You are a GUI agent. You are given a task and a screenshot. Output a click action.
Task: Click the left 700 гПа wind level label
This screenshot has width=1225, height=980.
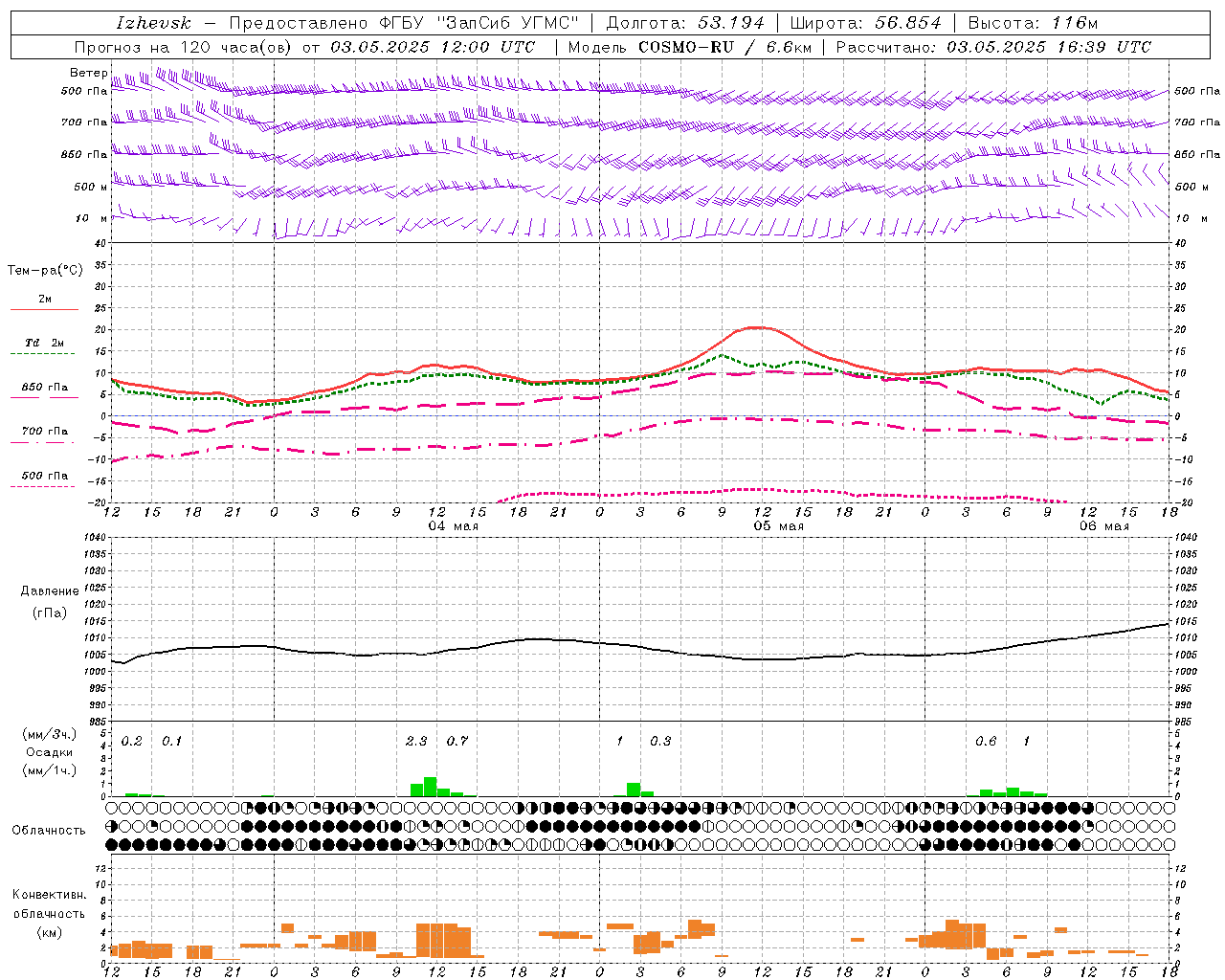[84, 122]
